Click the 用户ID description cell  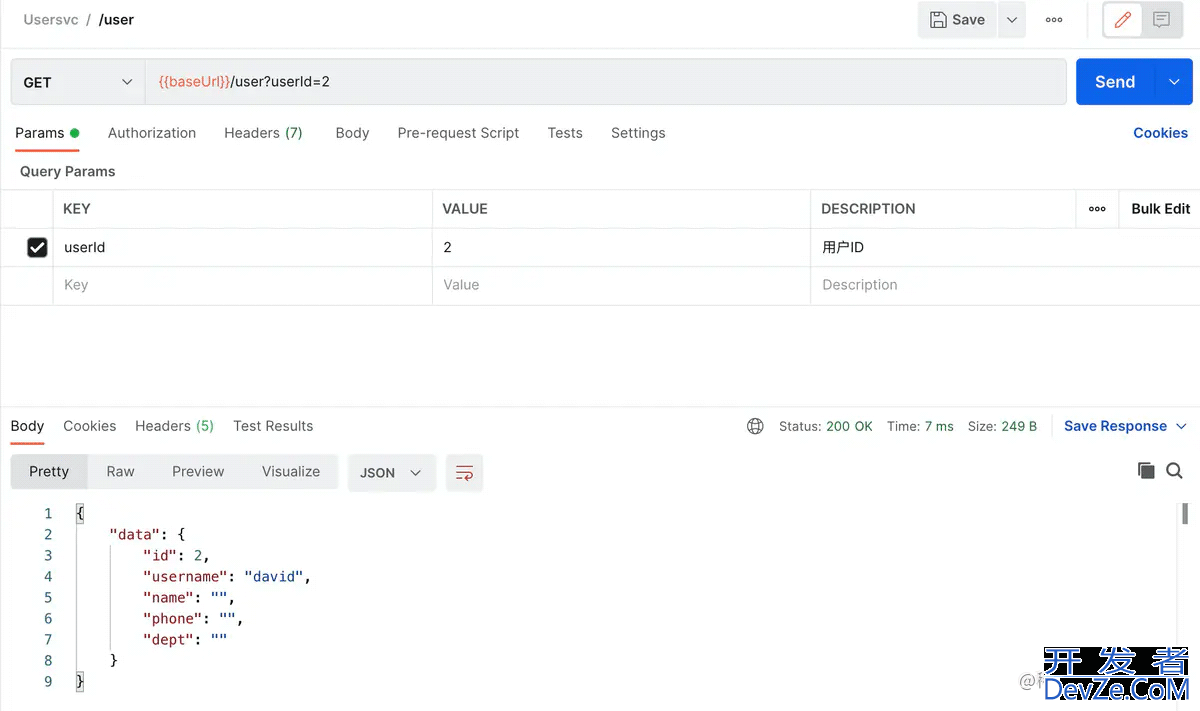pyautogui.click(x=1005, y=247)
